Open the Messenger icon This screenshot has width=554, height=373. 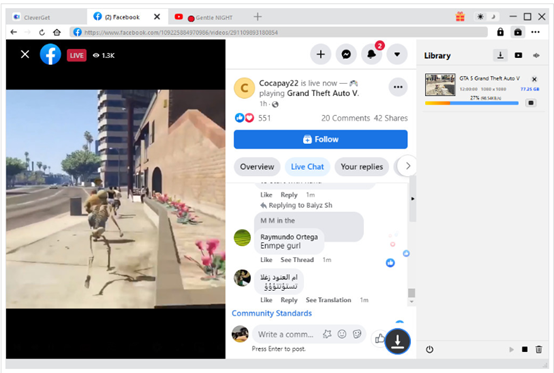pyautogui.click(x=346, y=54)
